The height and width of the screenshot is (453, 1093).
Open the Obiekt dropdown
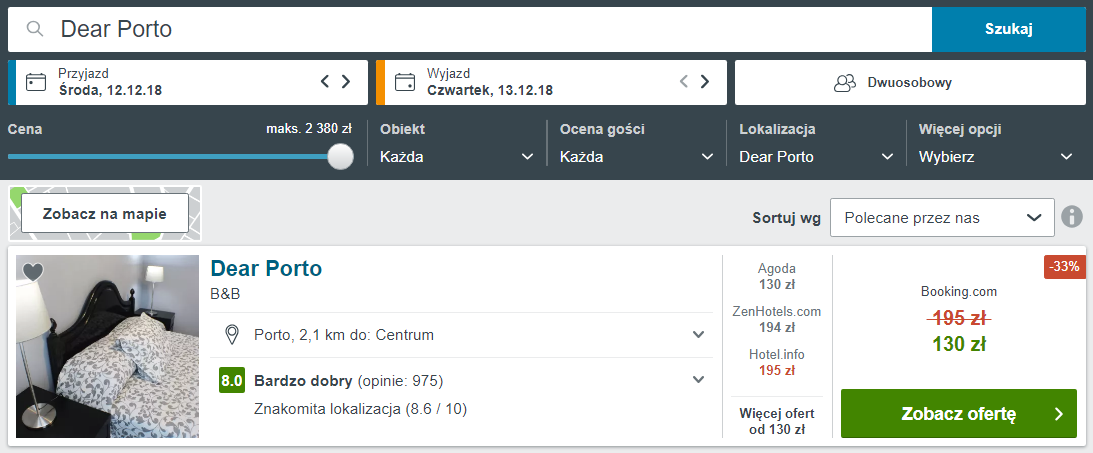tap(457, 157)
